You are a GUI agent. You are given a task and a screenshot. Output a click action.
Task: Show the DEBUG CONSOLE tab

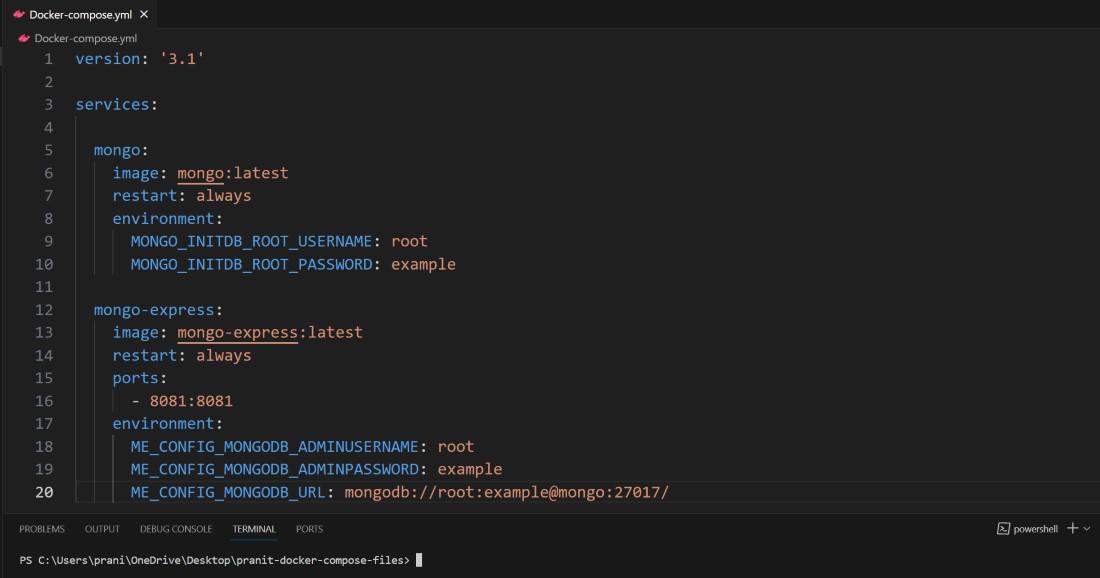point(176,529)
